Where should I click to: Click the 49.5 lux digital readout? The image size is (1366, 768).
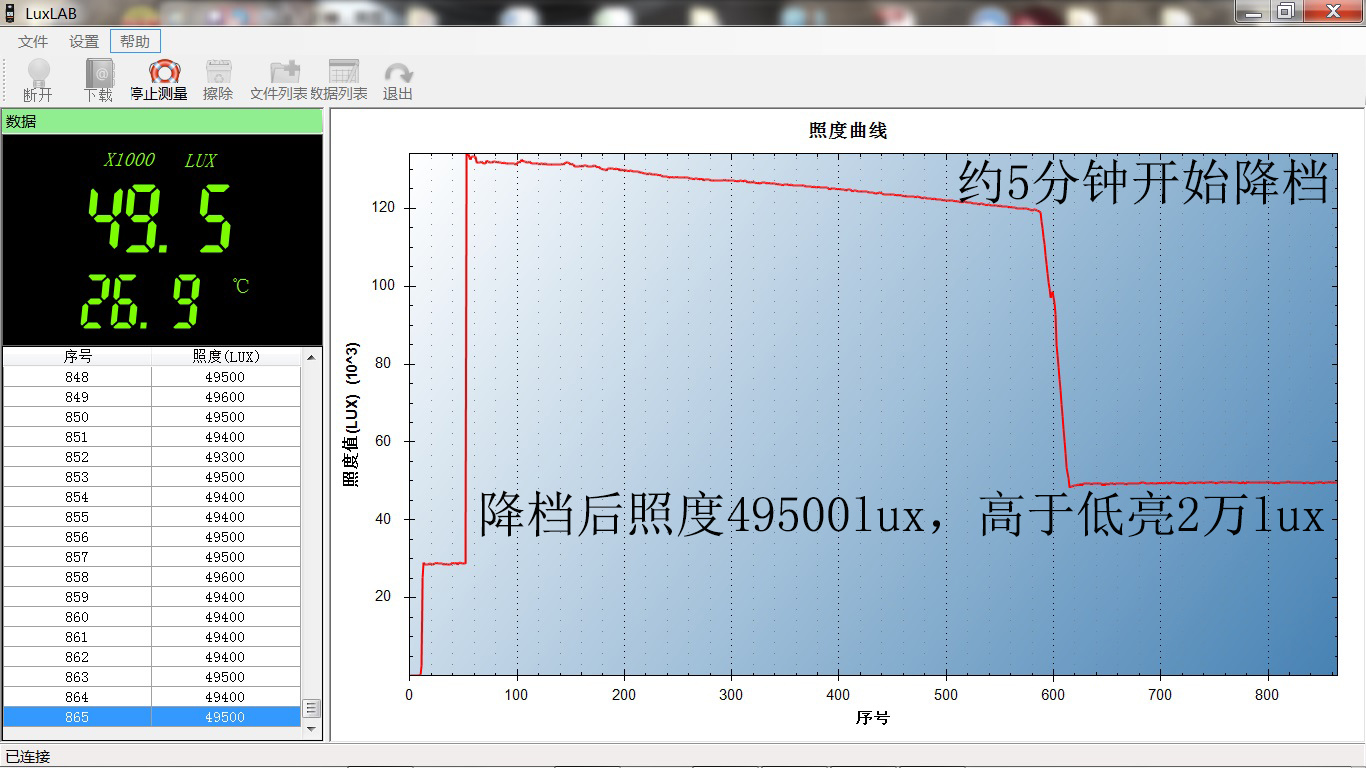[x=160, y=219]
